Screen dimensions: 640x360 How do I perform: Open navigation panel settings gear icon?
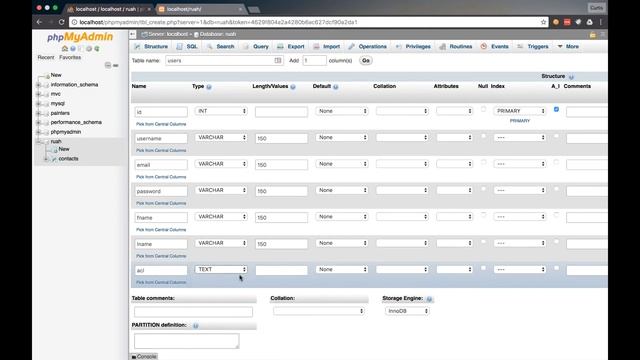[89, 49]
